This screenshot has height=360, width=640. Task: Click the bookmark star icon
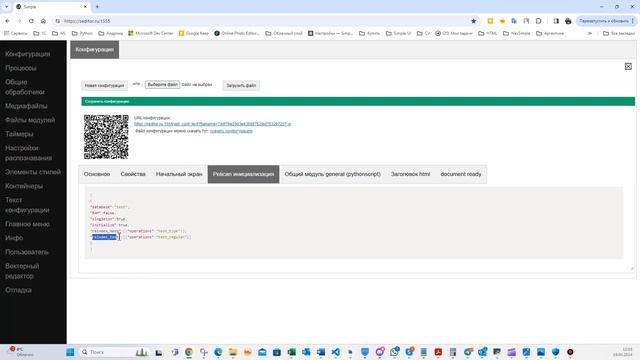(473, 21)
